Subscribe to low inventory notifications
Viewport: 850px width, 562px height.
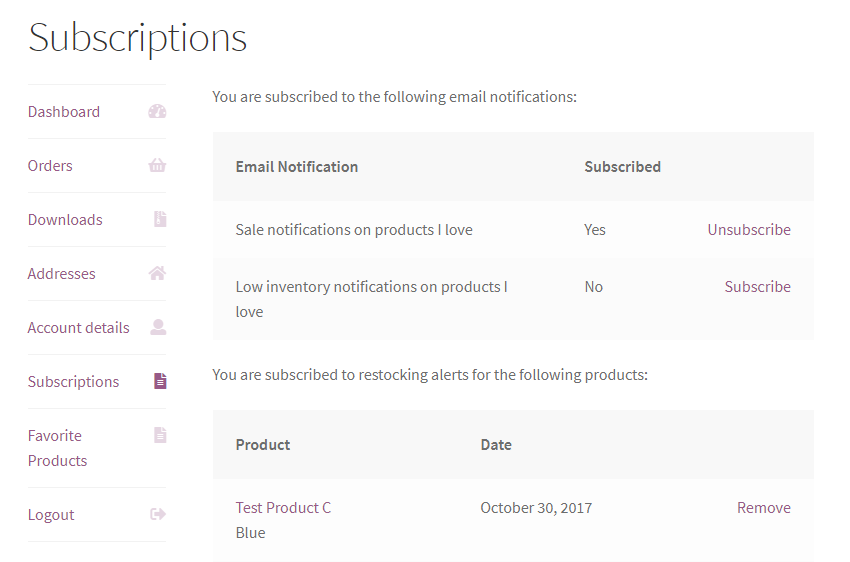(757, 287)
